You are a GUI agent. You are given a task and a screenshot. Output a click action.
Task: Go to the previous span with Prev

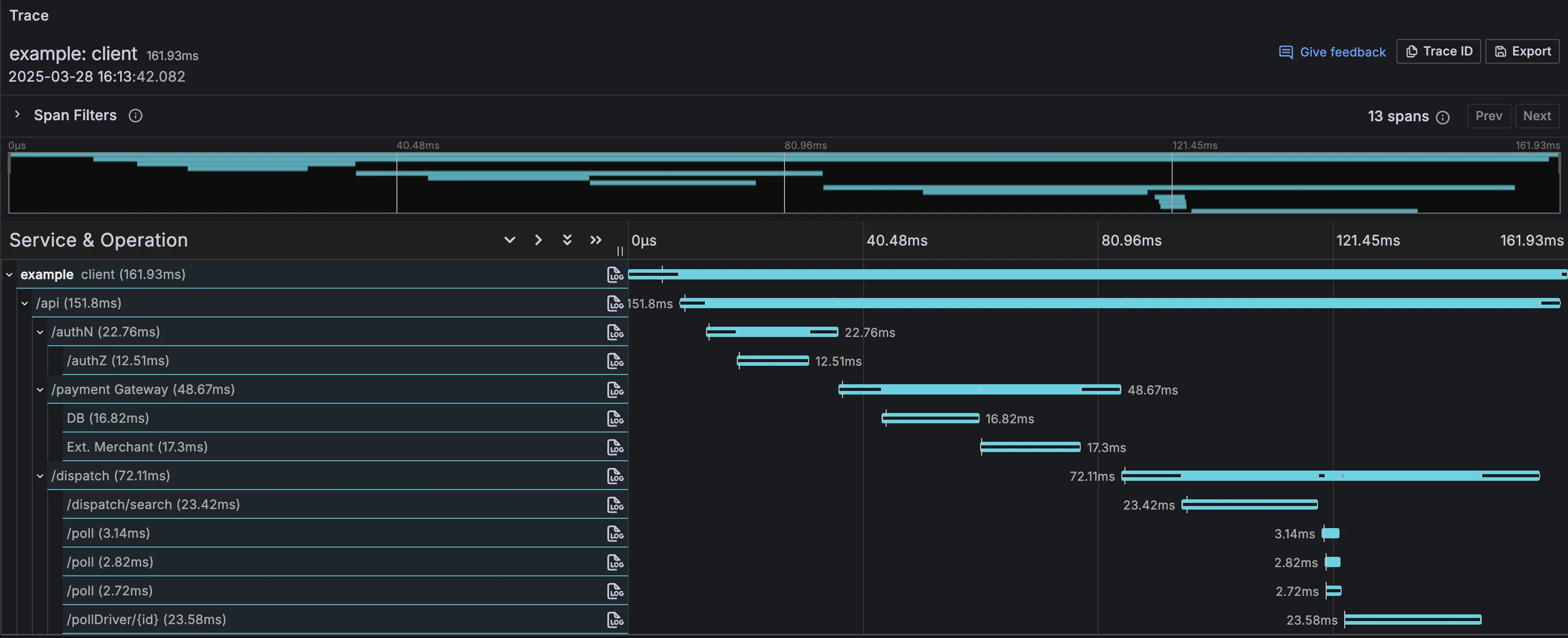coord(1489,116)
